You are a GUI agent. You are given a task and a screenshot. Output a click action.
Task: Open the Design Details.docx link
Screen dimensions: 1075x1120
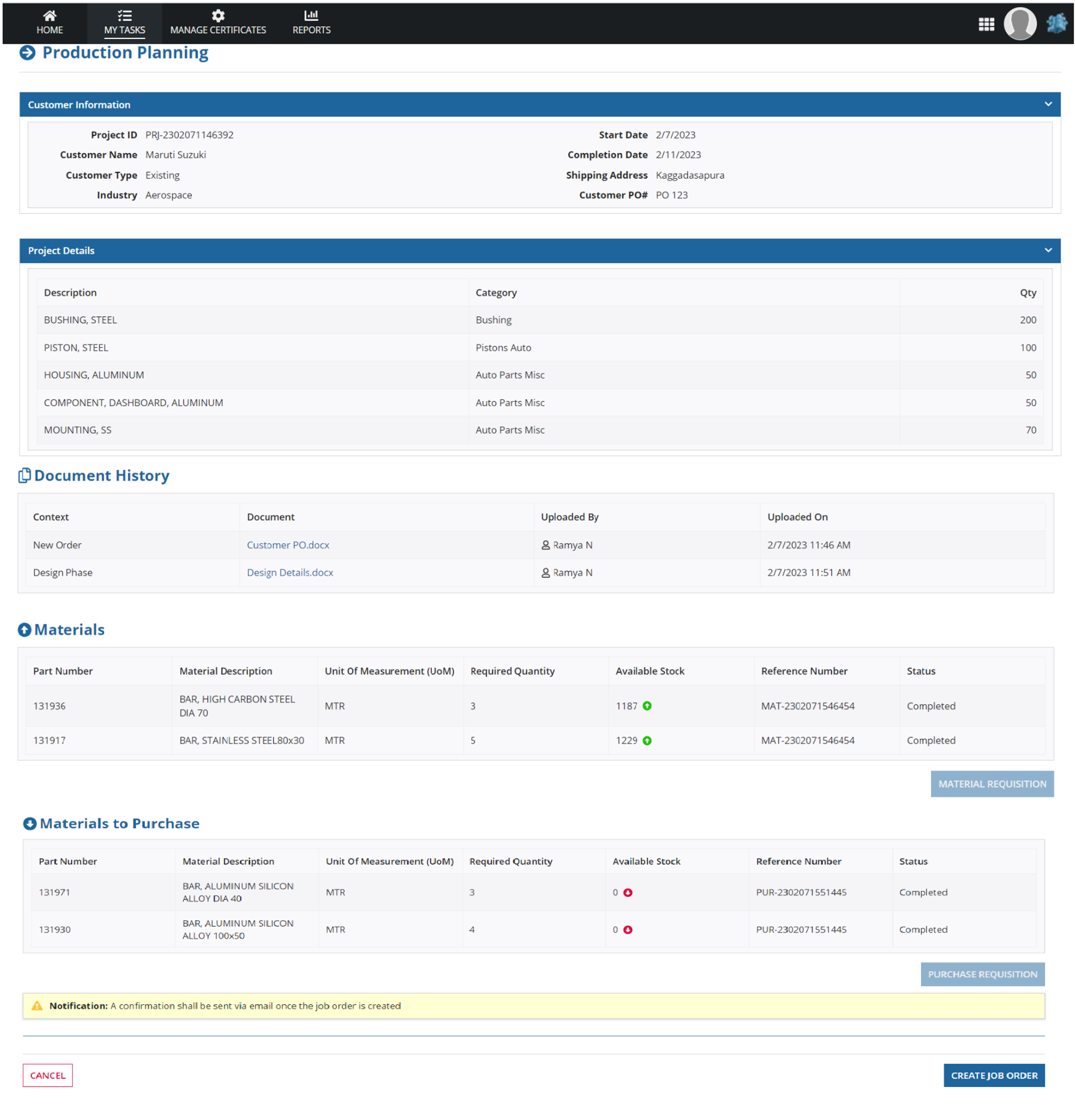(290, 572)
